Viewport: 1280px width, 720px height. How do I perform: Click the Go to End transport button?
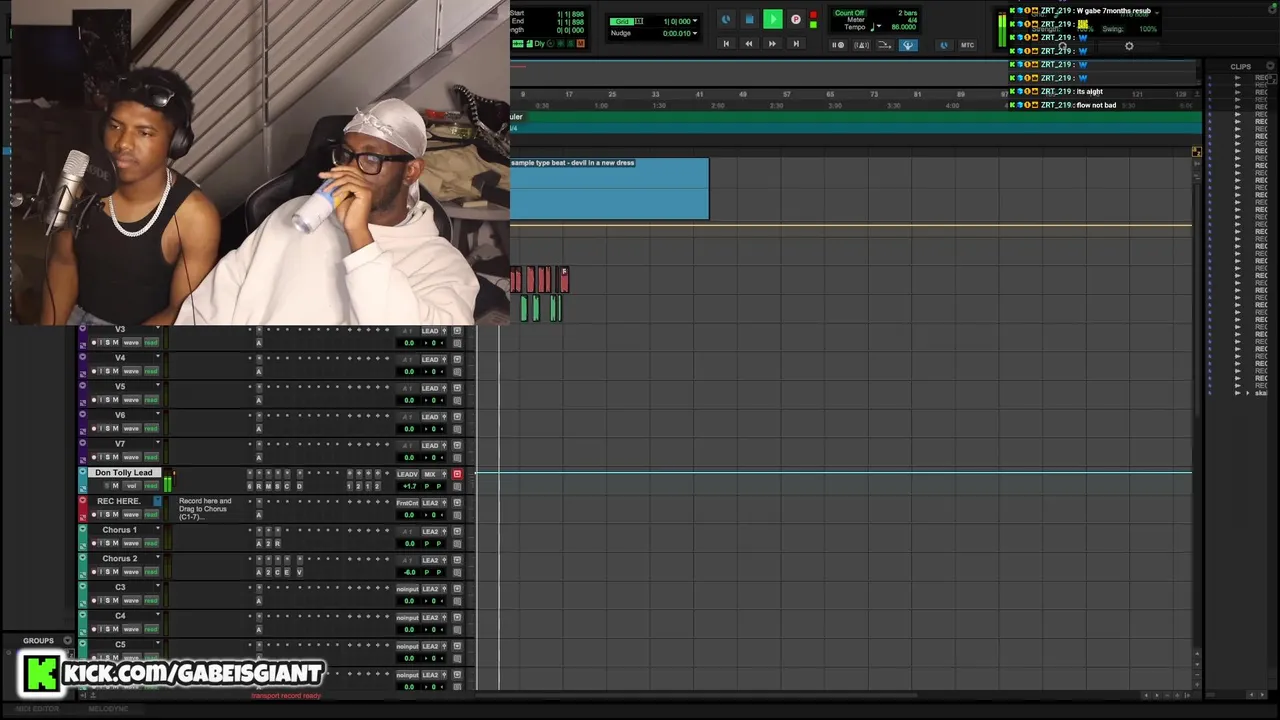coord(795,44)
